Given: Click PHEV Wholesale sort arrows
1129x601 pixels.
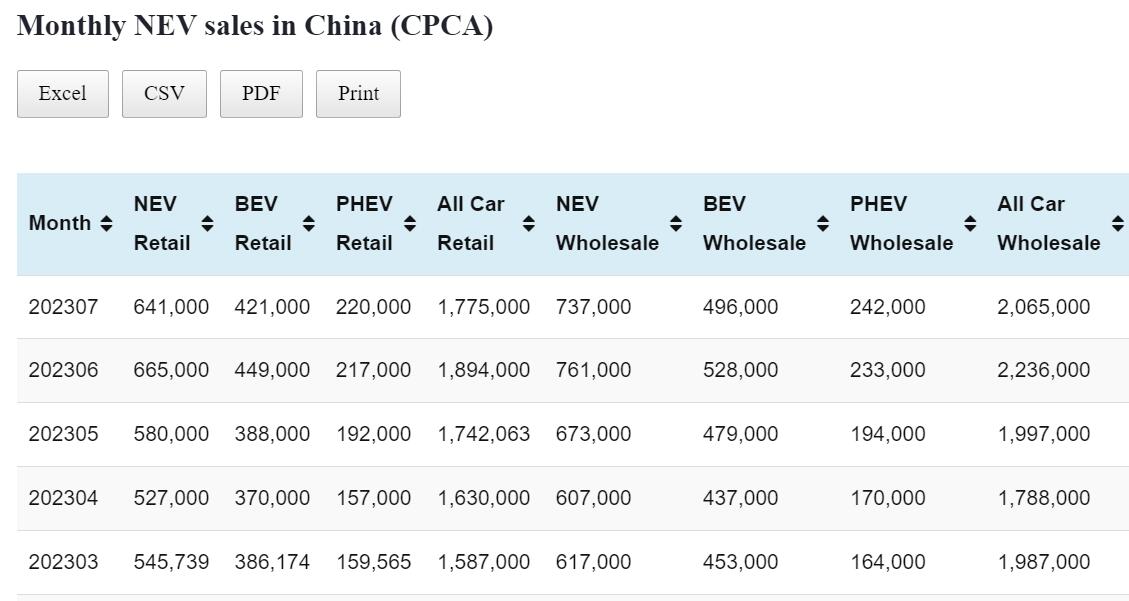Looking at the screenshot, I should pos(969,224).
